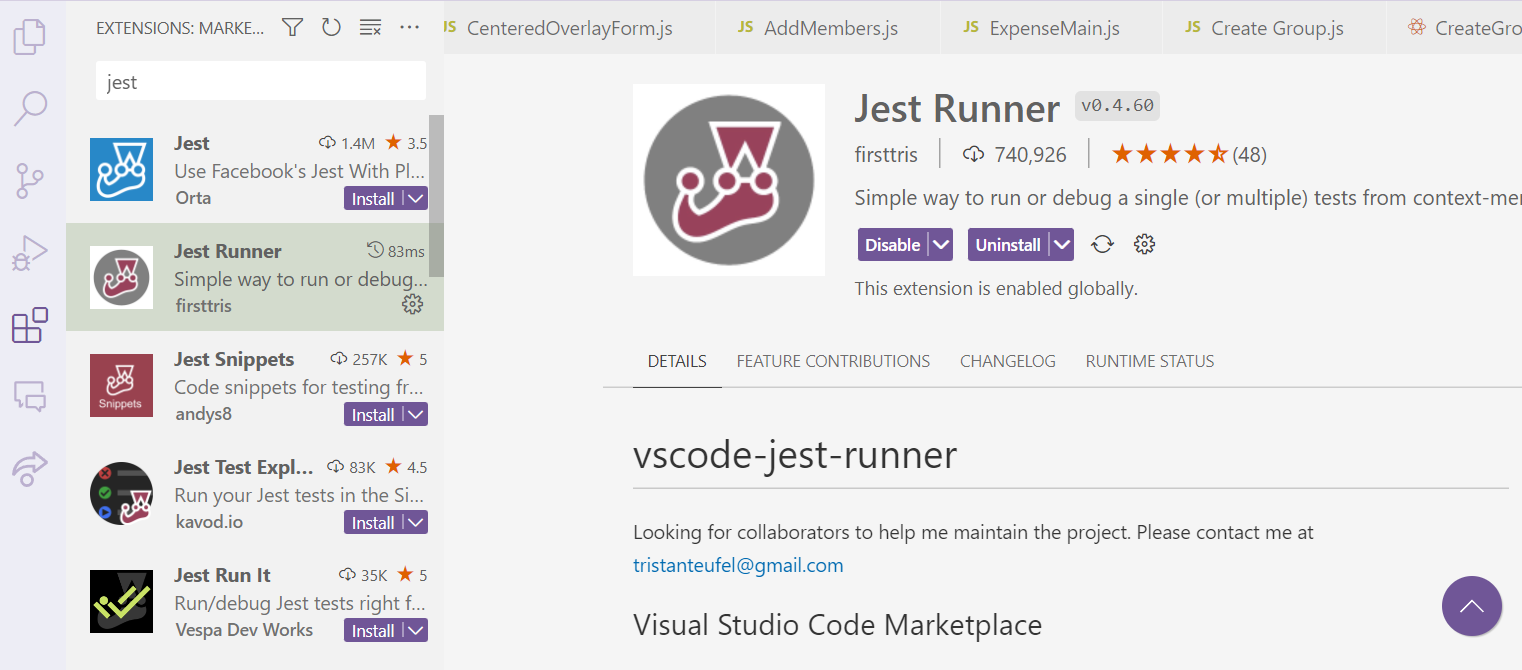This screenshot has height=670, width=1522.
Task: Open the Create Group.js editor tab
Action: [x=1275, y=27]
